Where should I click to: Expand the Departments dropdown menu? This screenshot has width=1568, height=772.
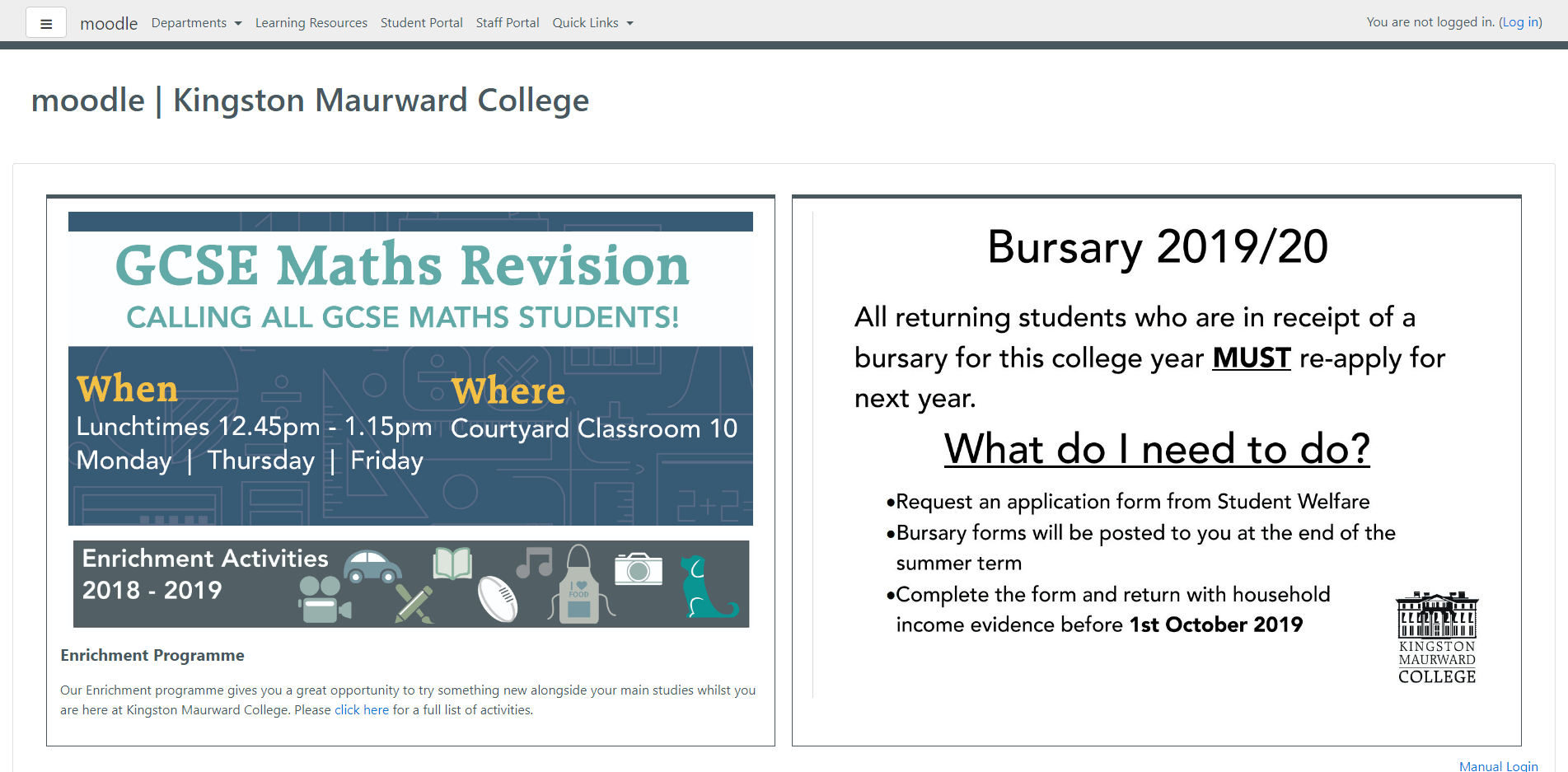pos(196,23)
